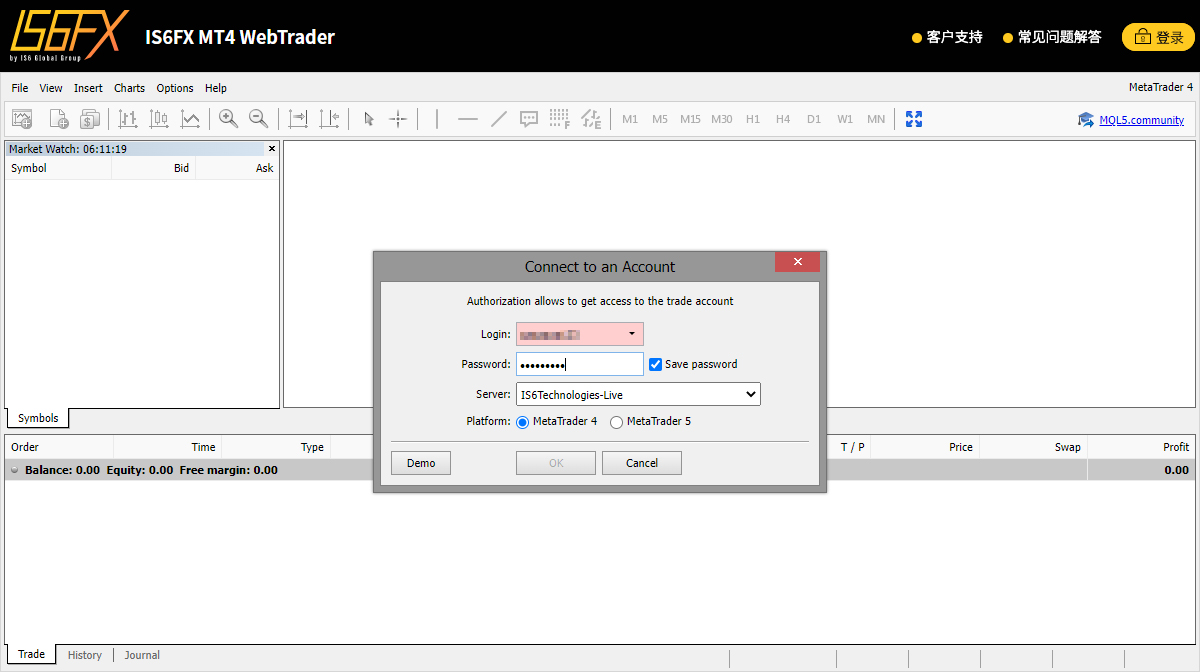1200x672 pixels.
Task: Open the File menu
Action: tap(20, 88)
